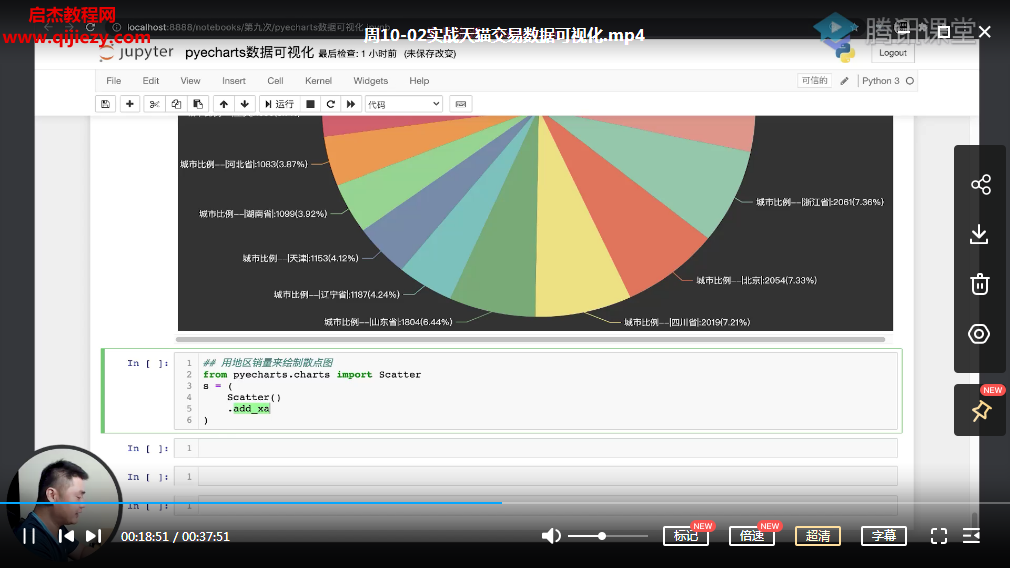
Task: Cut the selected cell with the scissors icon
Action: [154, 104]
